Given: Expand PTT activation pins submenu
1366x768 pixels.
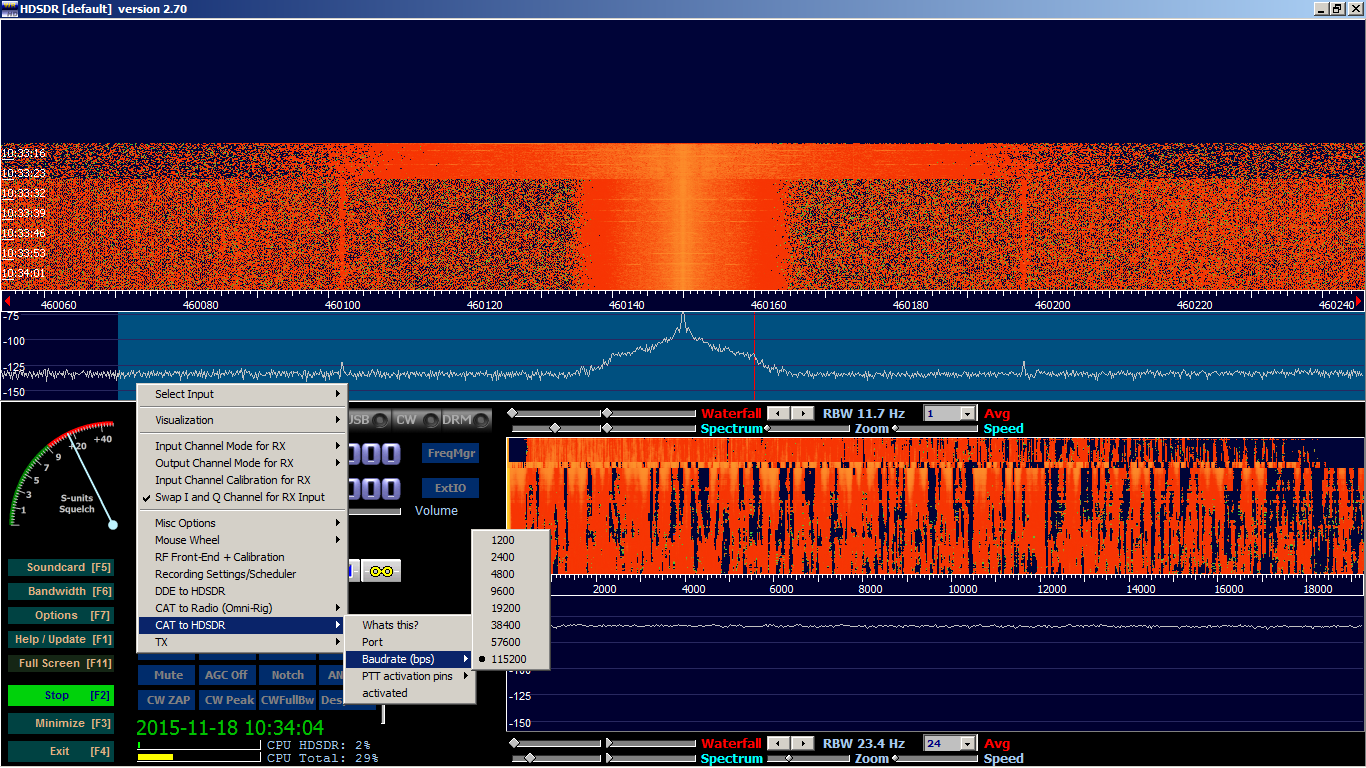Looking at the screenshot, I should (x=409, y=676).
